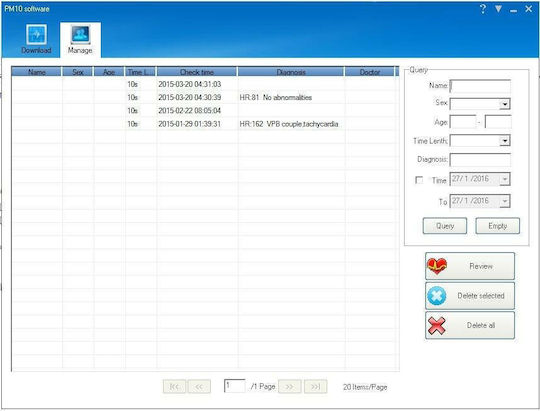This screenshot has height=411, width=540.
Task: Sort by the Time L... column header
Action: pyautogui.click(x=141, y=72)
